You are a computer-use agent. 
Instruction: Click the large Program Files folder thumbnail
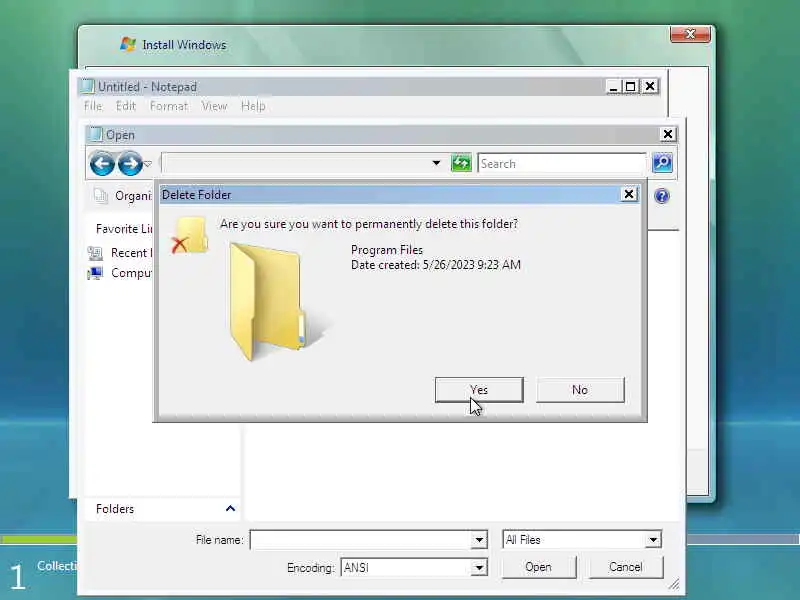[278, 302]
